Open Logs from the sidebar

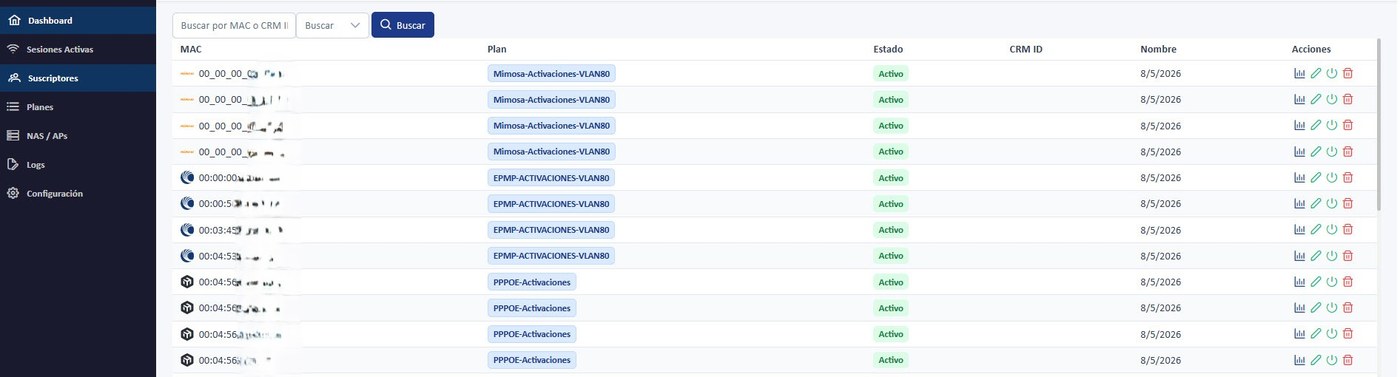point(78,165)
